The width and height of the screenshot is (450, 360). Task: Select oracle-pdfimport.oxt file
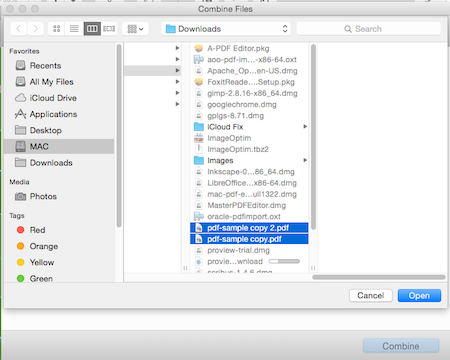[x=249, y=217]
